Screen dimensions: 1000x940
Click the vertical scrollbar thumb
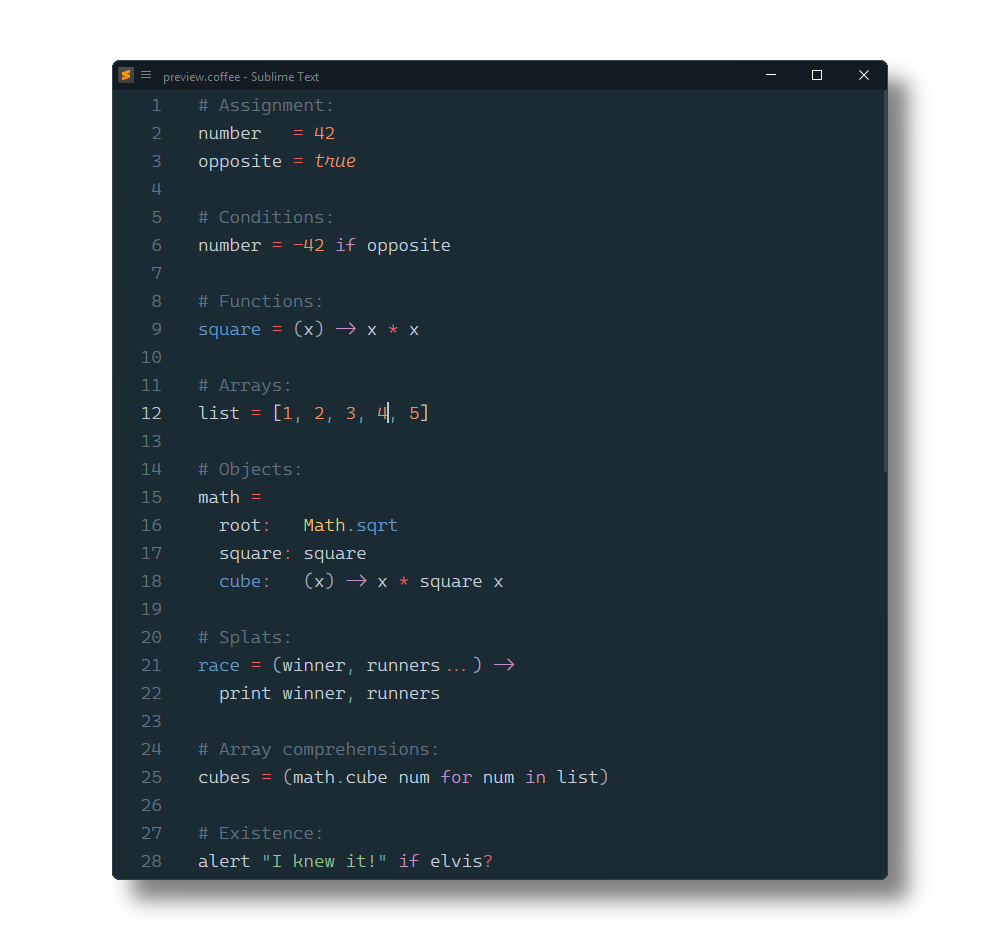coord(883,280)
